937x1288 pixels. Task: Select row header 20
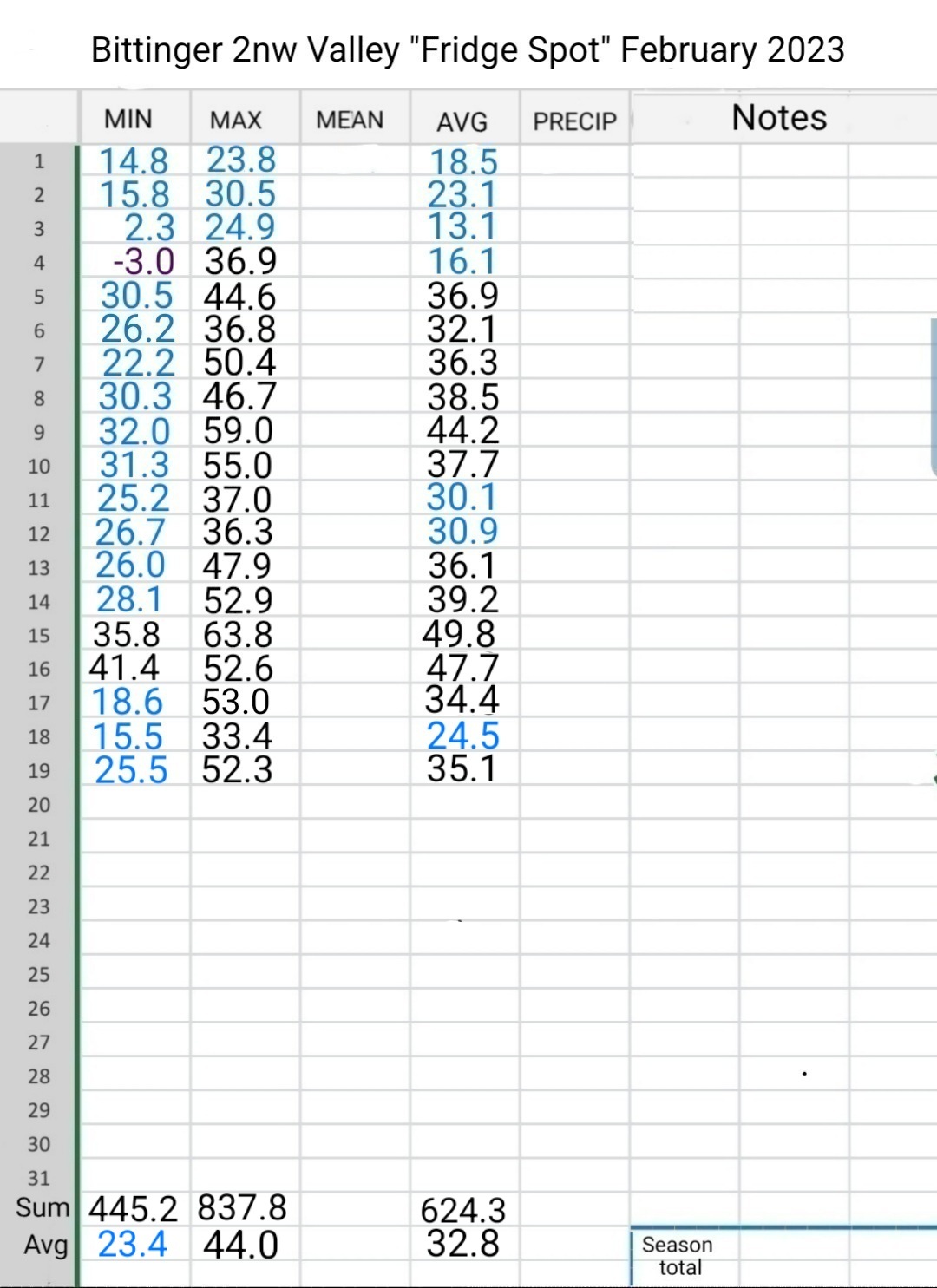click(39, 805)
